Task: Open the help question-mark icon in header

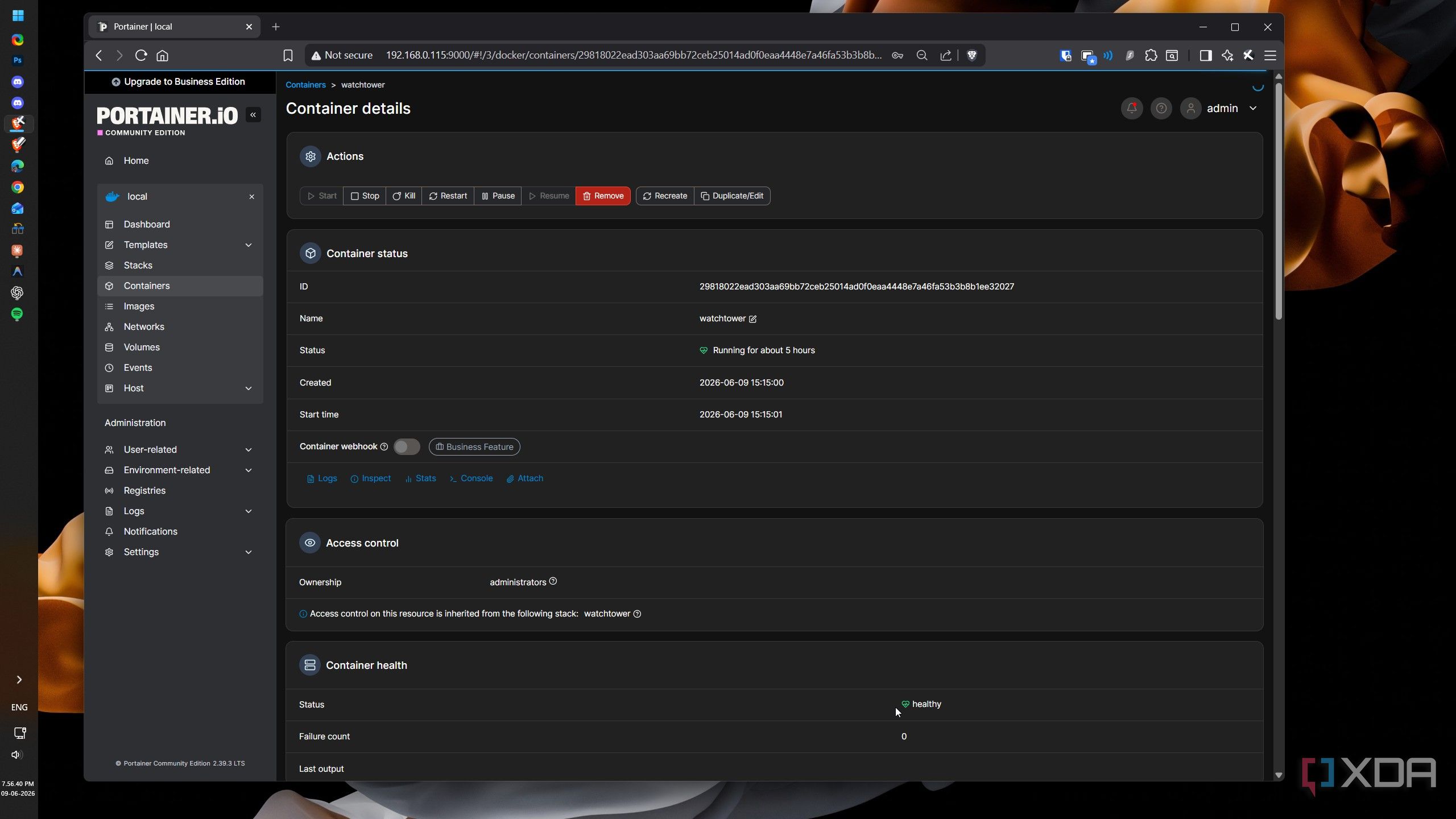Action: pyautogui.click(x=1161, y=108)
